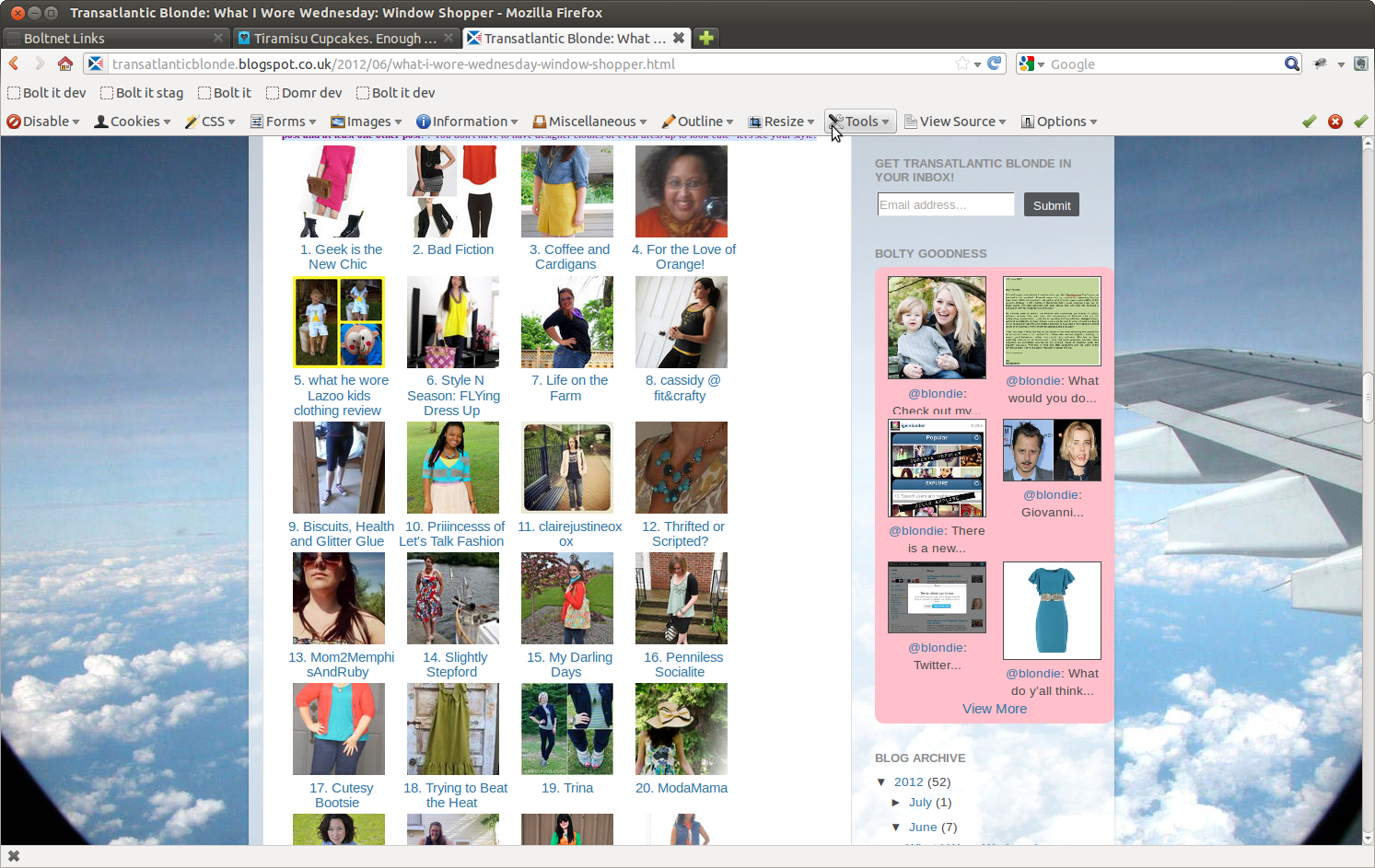Screen dimensions: 1375x868
Task: Open 'Style N Season: FLYing Dress Up' link
Action: tap(453, 396)
